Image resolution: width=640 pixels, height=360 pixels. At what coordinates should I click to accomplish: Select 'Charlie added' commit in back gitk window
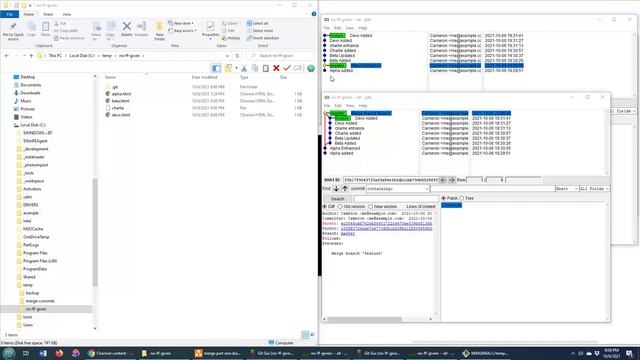[342, 51]
